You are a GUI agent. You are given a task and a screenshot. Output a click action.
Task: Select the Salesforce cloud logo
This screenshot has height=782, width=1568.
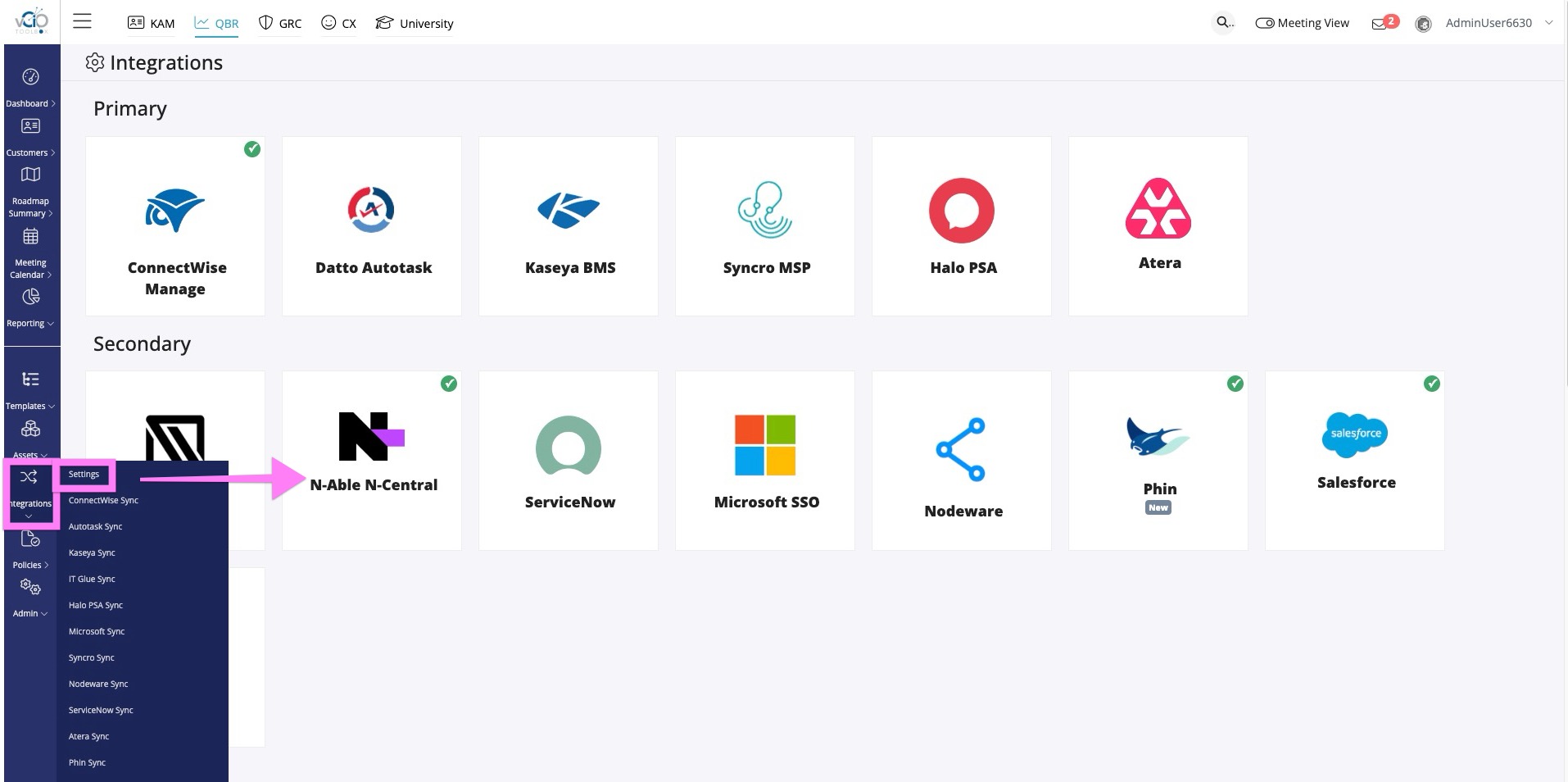(1355, 434)
